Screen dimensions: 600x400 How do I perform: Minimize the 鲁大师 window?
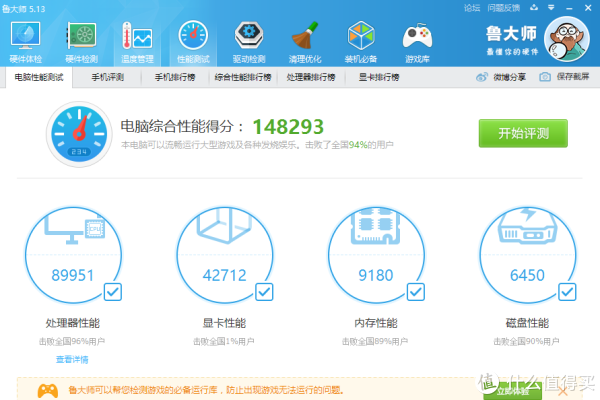[569, 8]
